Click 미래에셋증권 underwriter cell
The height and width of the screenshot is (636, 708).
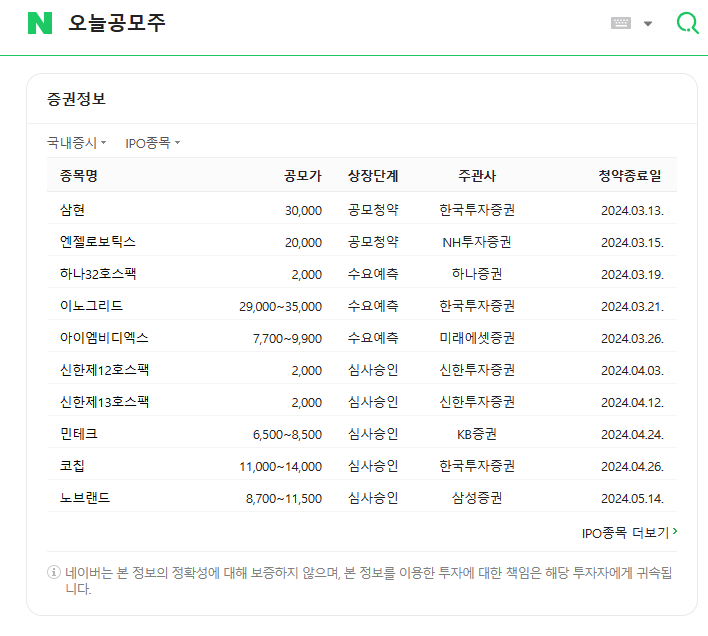click(x=477, y=338)
